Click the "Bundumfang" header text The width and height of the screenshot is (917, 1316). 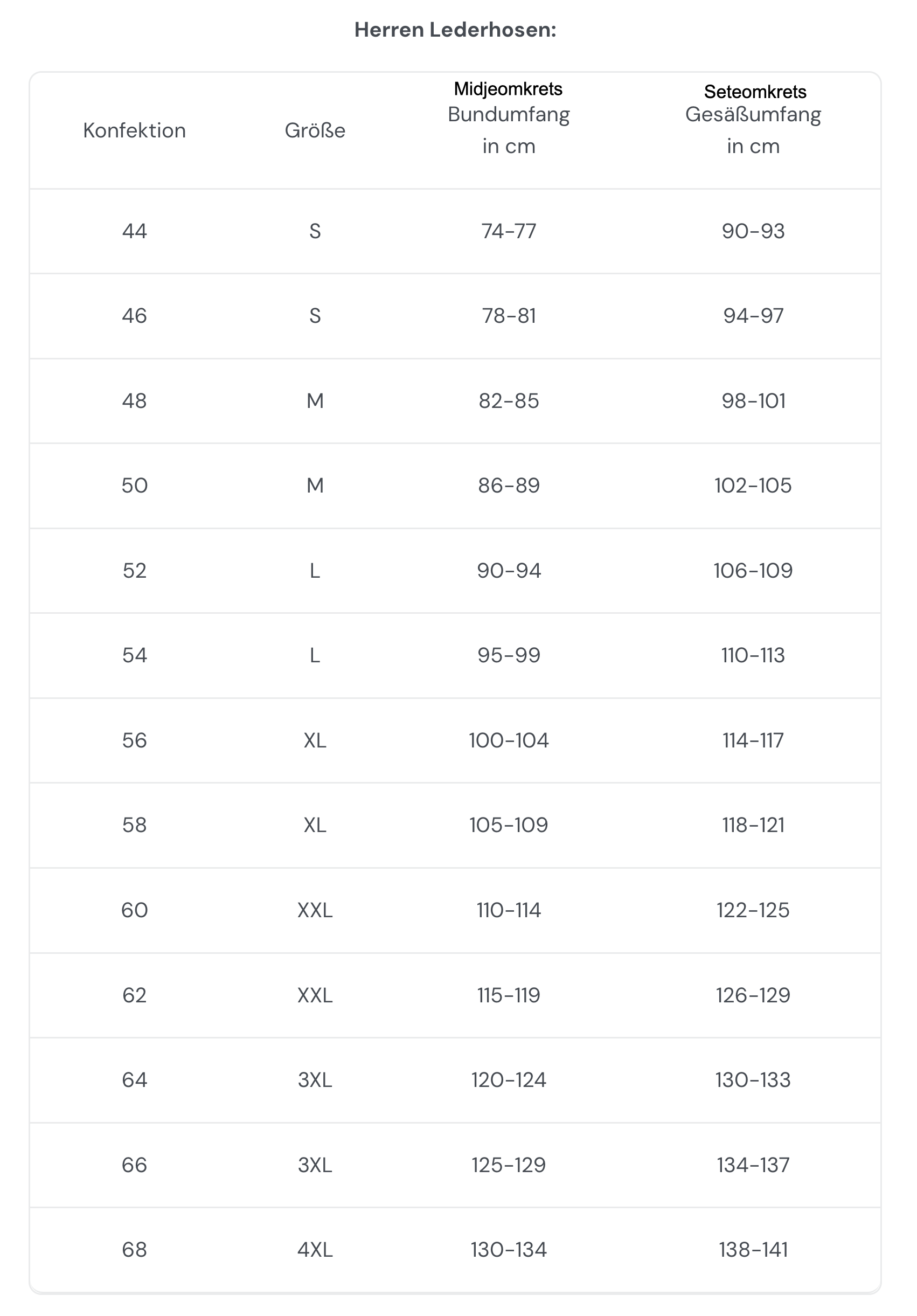(x=509, y=115)
